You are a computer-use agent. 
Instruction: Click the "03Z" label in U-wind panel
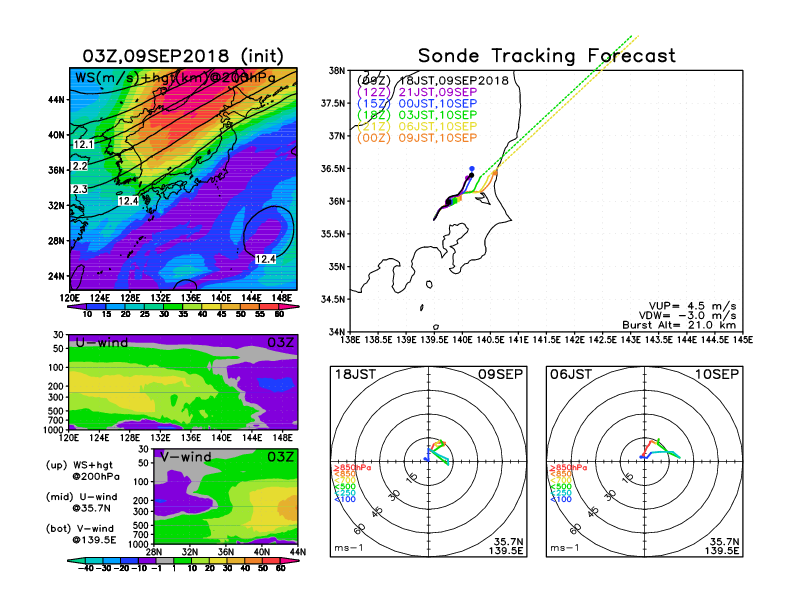(280, 342)
